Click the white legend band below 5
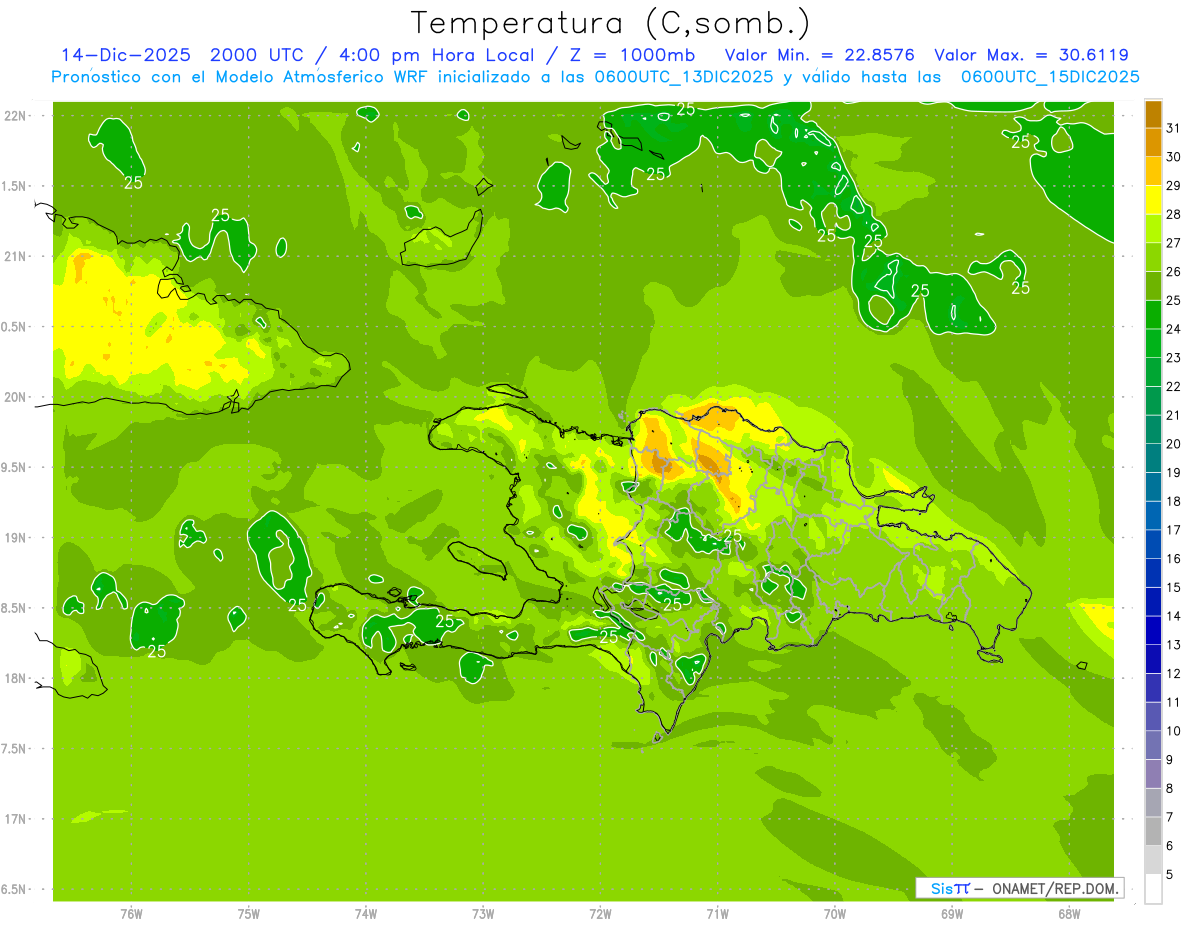 (1153, 889)
